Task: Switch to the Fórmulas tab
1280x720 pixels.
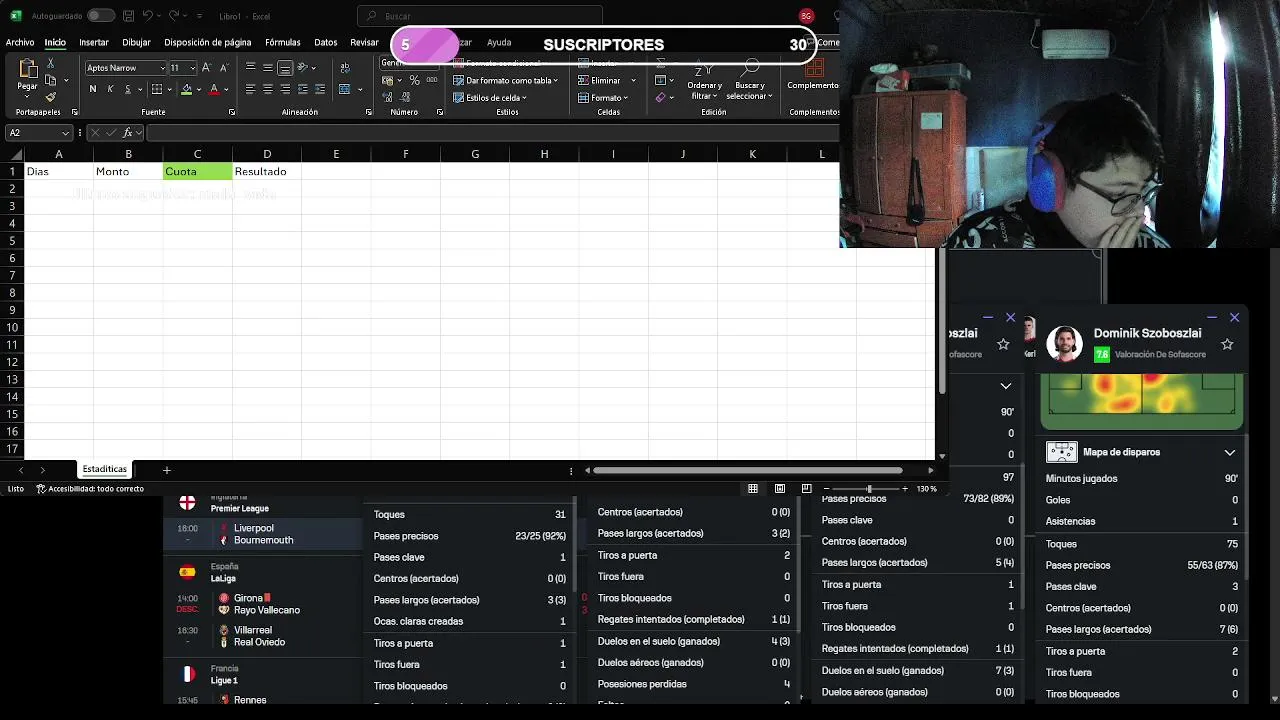Action: coord(283,42)
